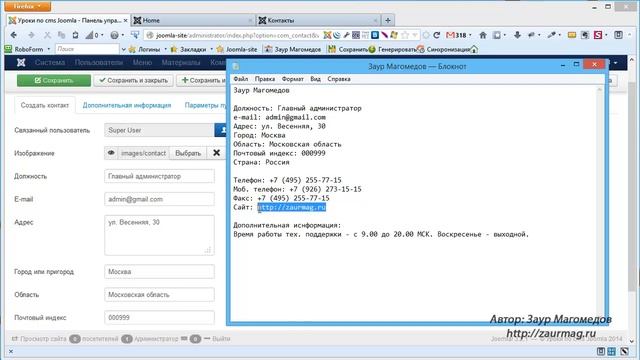Viewport: 640px width, 360px height.
Task: Open Joomla Система menu
Action: click(50, 62)
